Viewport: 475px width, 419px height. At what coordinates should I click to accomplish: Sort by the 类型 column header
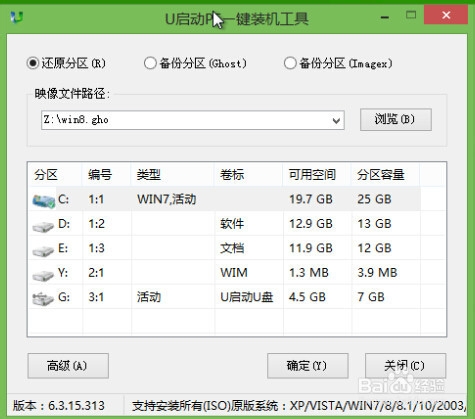click(149, 175)
